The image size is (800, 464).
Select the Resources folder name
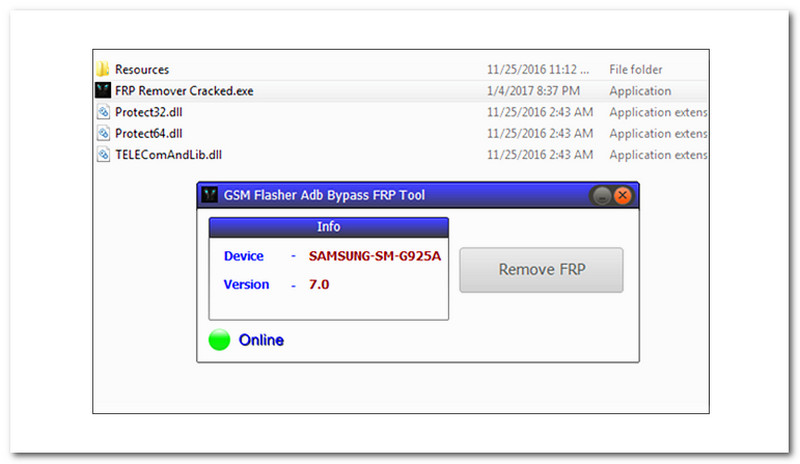pos(142,69)
